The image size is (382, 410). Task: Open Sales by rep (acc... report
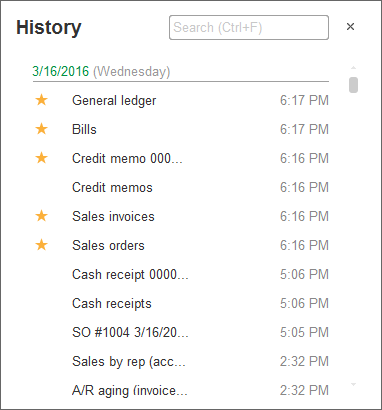click(x=129, y=362)
